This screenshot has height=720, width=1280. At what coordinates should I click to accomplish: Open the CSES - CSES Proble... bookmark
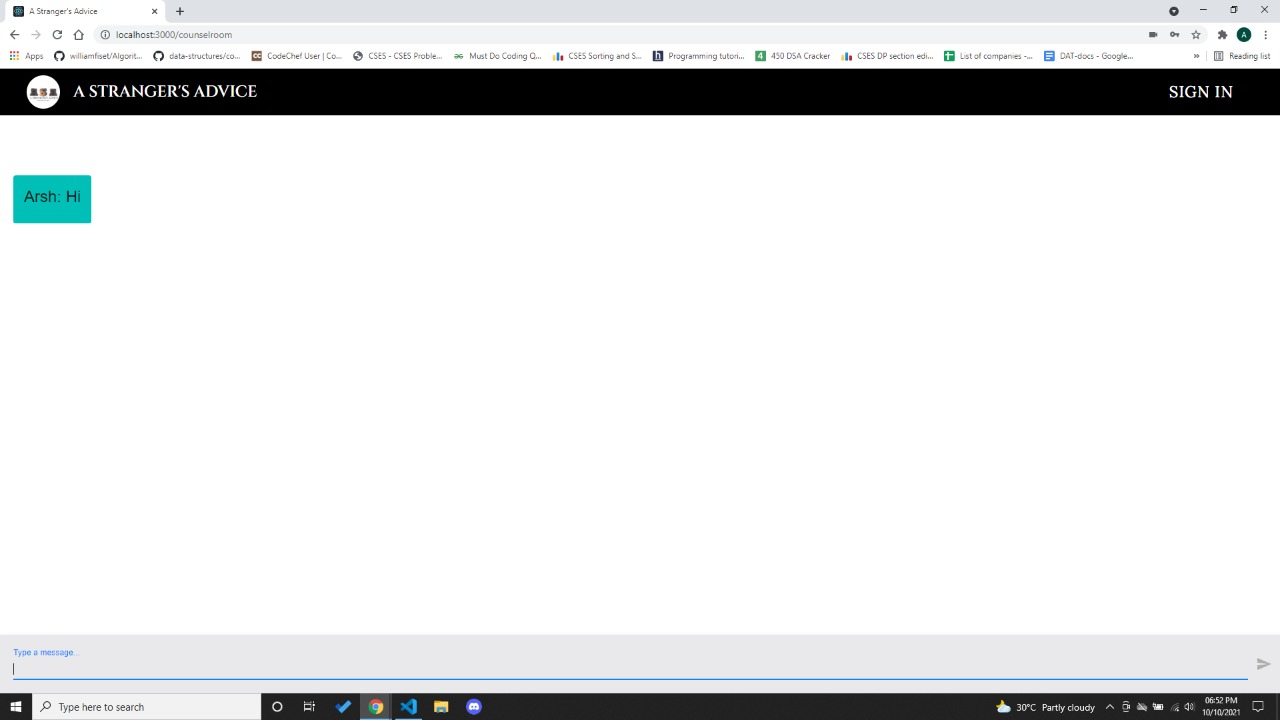397,56
